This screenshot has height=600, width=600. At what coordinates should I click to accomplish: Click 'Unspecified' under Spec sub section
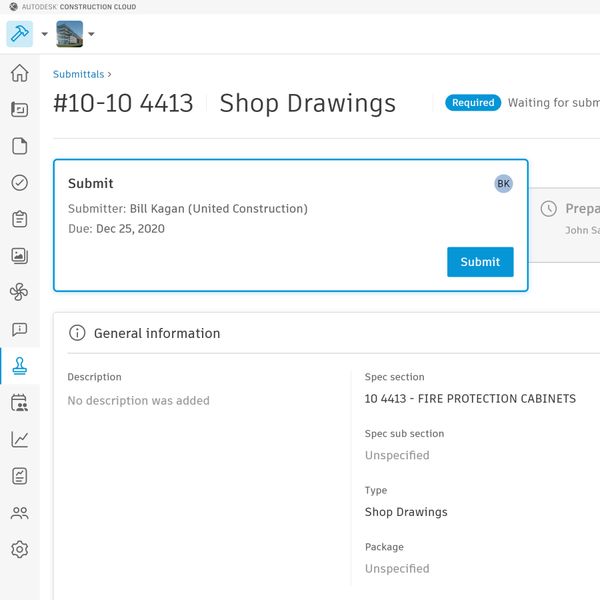[x=397, y=455]
